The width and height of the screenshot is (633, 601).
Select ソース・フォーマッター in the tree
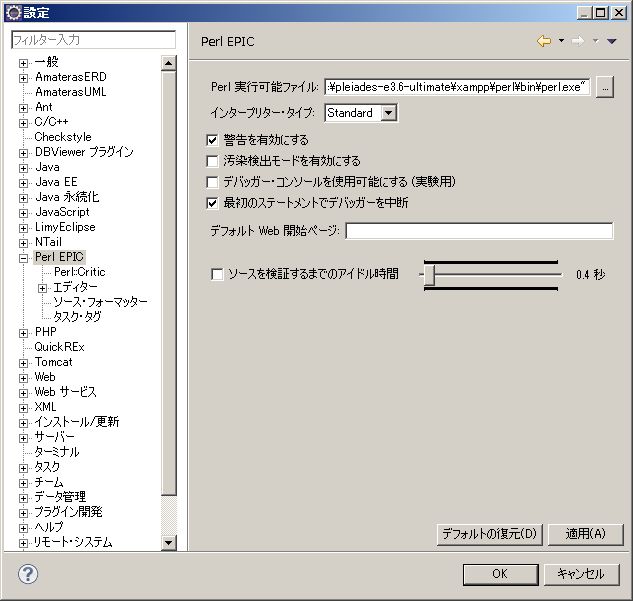pos(100,302)
